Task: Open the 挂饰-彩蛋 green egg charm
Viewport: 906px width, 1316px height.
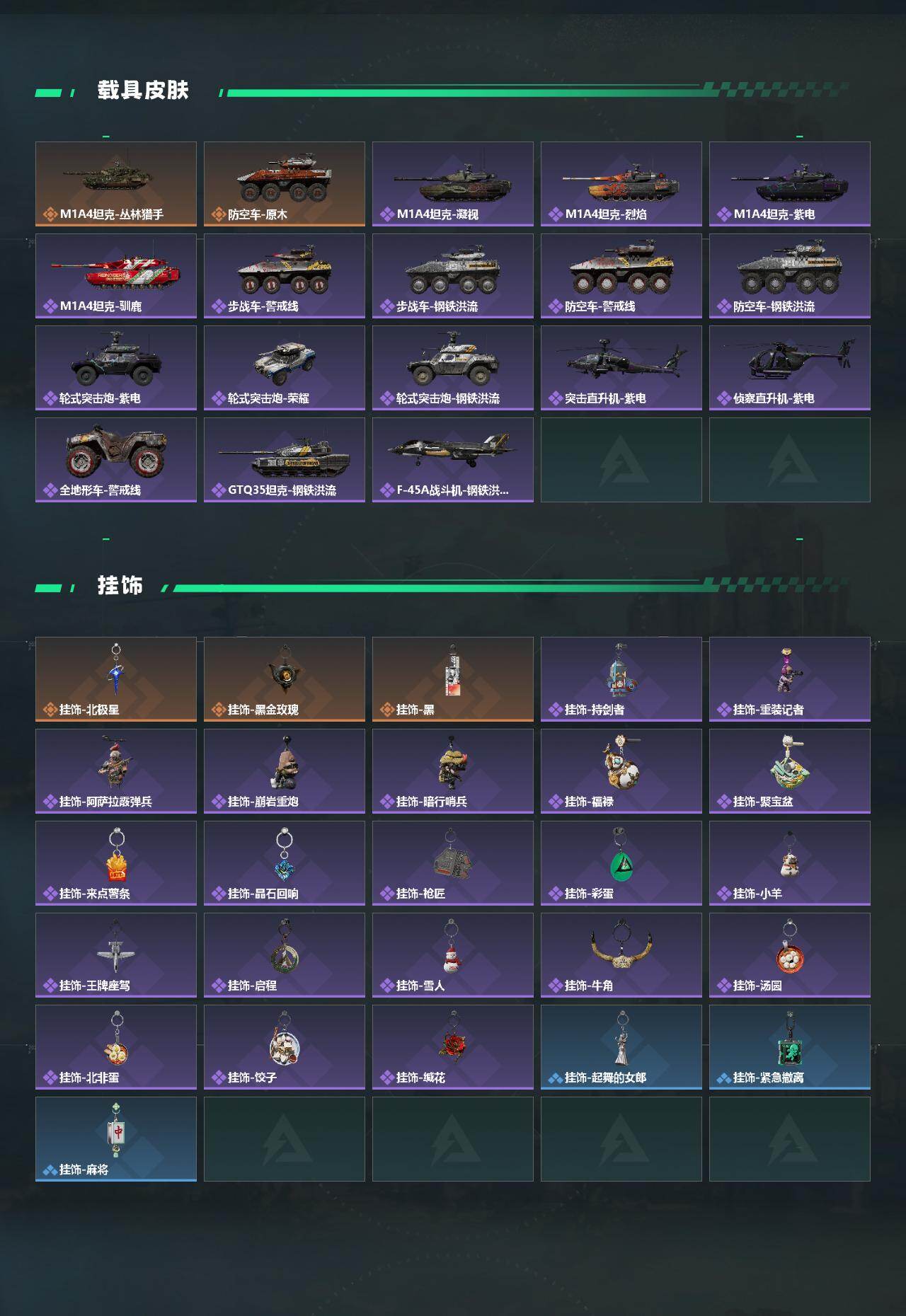Action: pos(621,863)
